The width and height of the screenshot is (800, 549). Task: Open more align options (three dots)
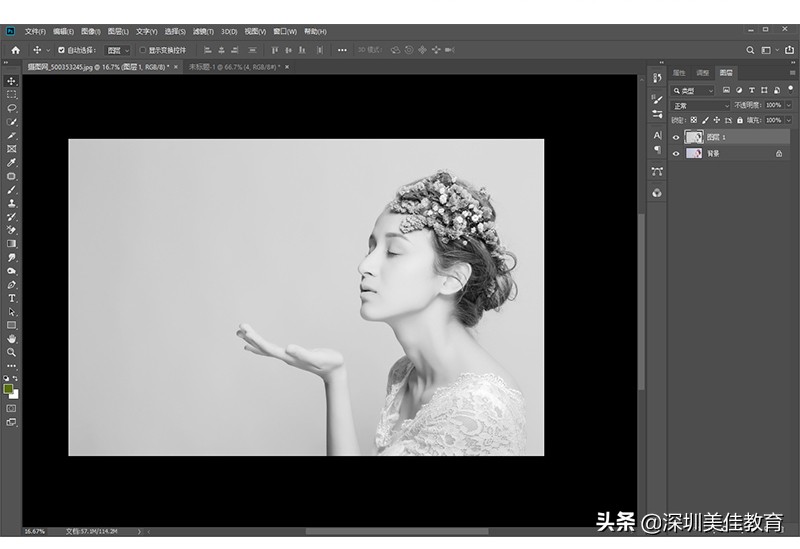coord(342,50)
